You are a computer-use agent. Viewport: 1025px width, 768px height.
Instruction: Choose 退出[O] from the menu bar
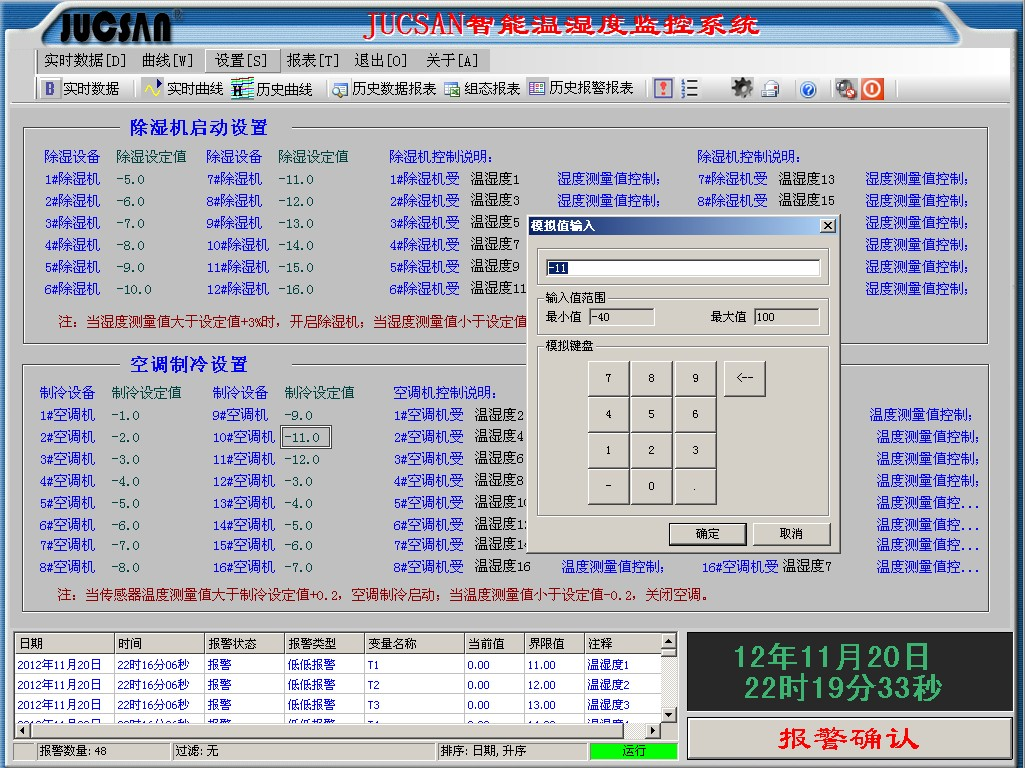[381, 61]
